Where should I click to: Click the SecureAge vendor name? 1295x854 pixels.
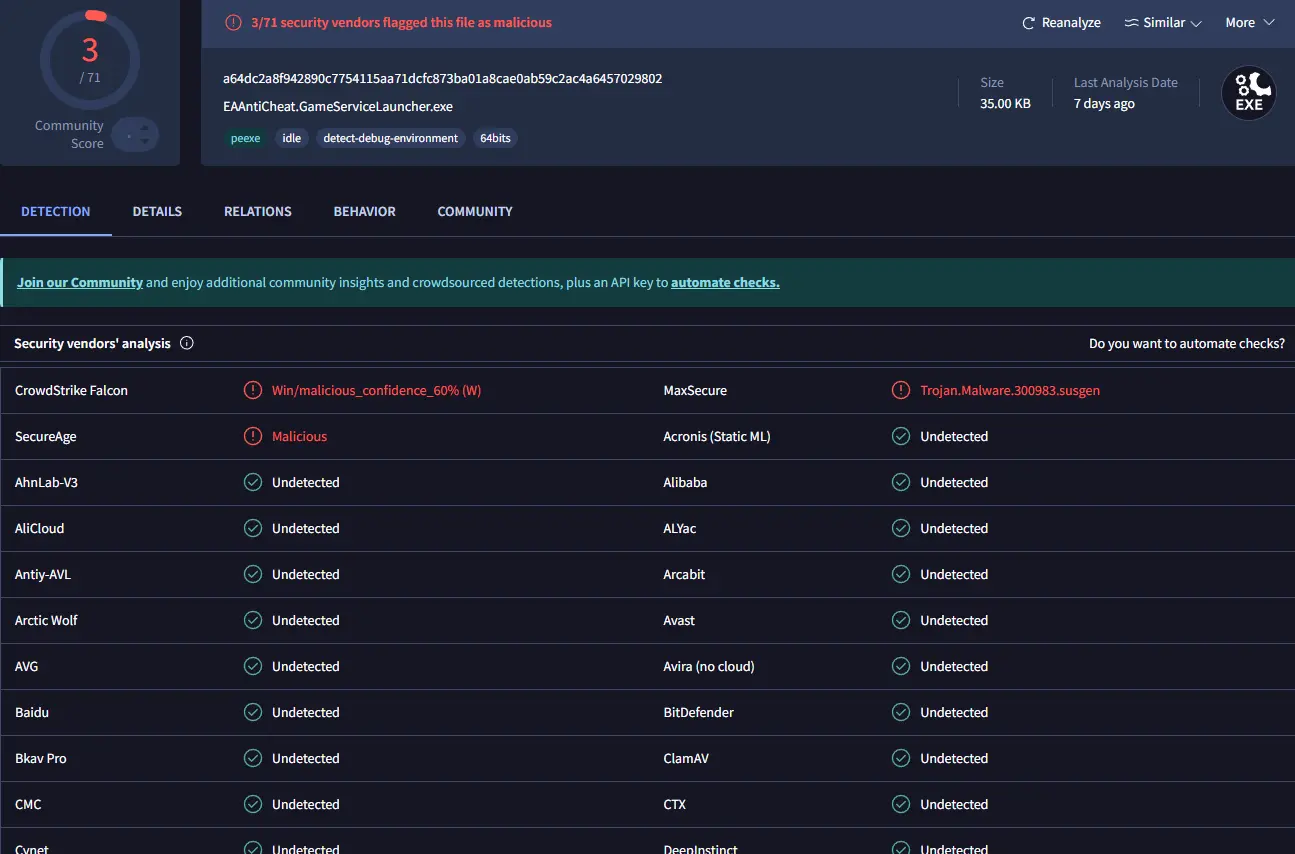pyautogui.click(x=45, y=436)
